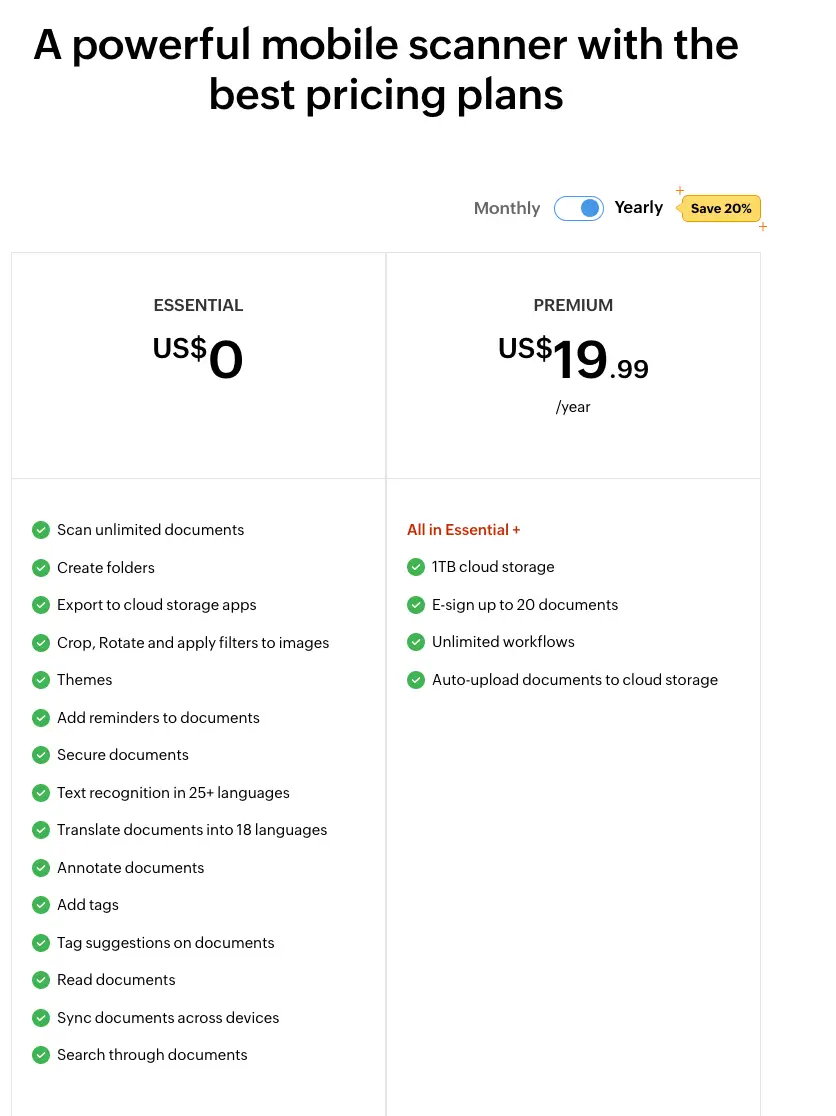The image size is (836, 1116).
Task: Click checkmark beside Unlimited workflows
Action: (x=416, y=642)
